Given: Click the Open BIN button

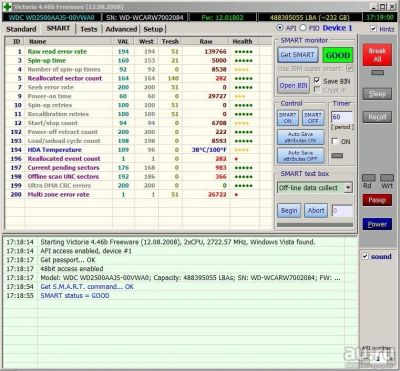Looking at the screenshot, I should 293,86.
